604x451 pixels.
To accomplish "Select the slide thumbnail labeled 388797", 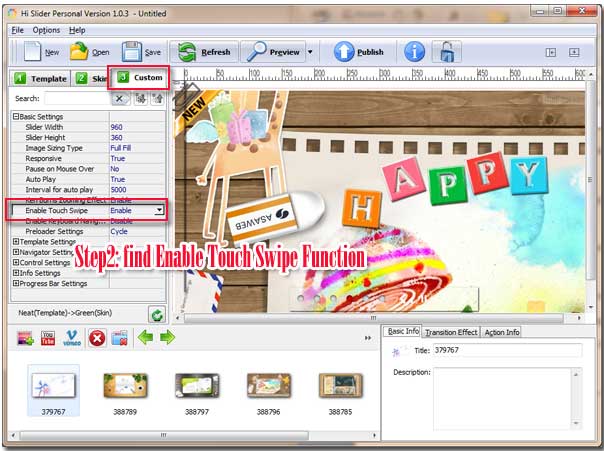I will click(x=197, y=388).
